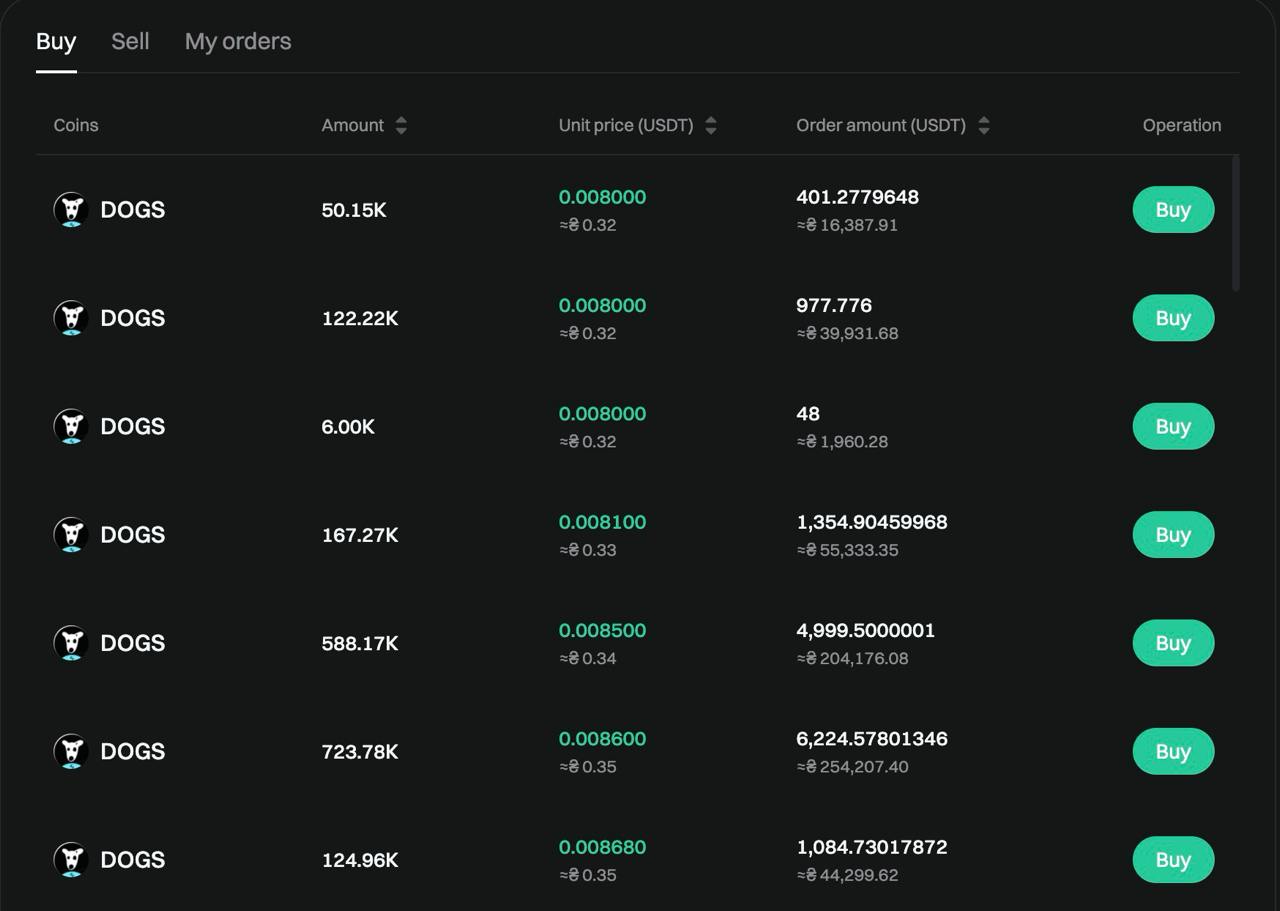The height and width of the screenshot is (911, 1280).
Task: Click ≈₴0.33 converted unit price
Action: coord(588,550)
